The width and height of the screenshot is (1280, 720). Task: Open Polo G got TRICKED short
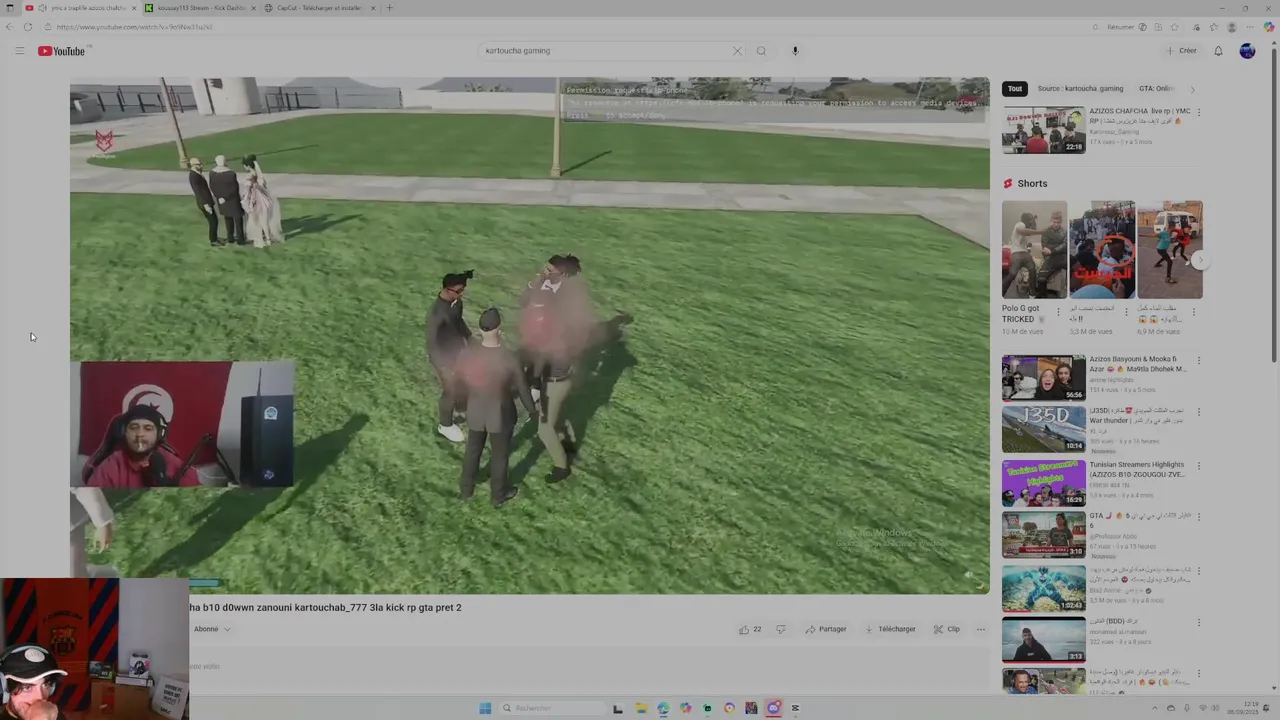[1034, 250]
